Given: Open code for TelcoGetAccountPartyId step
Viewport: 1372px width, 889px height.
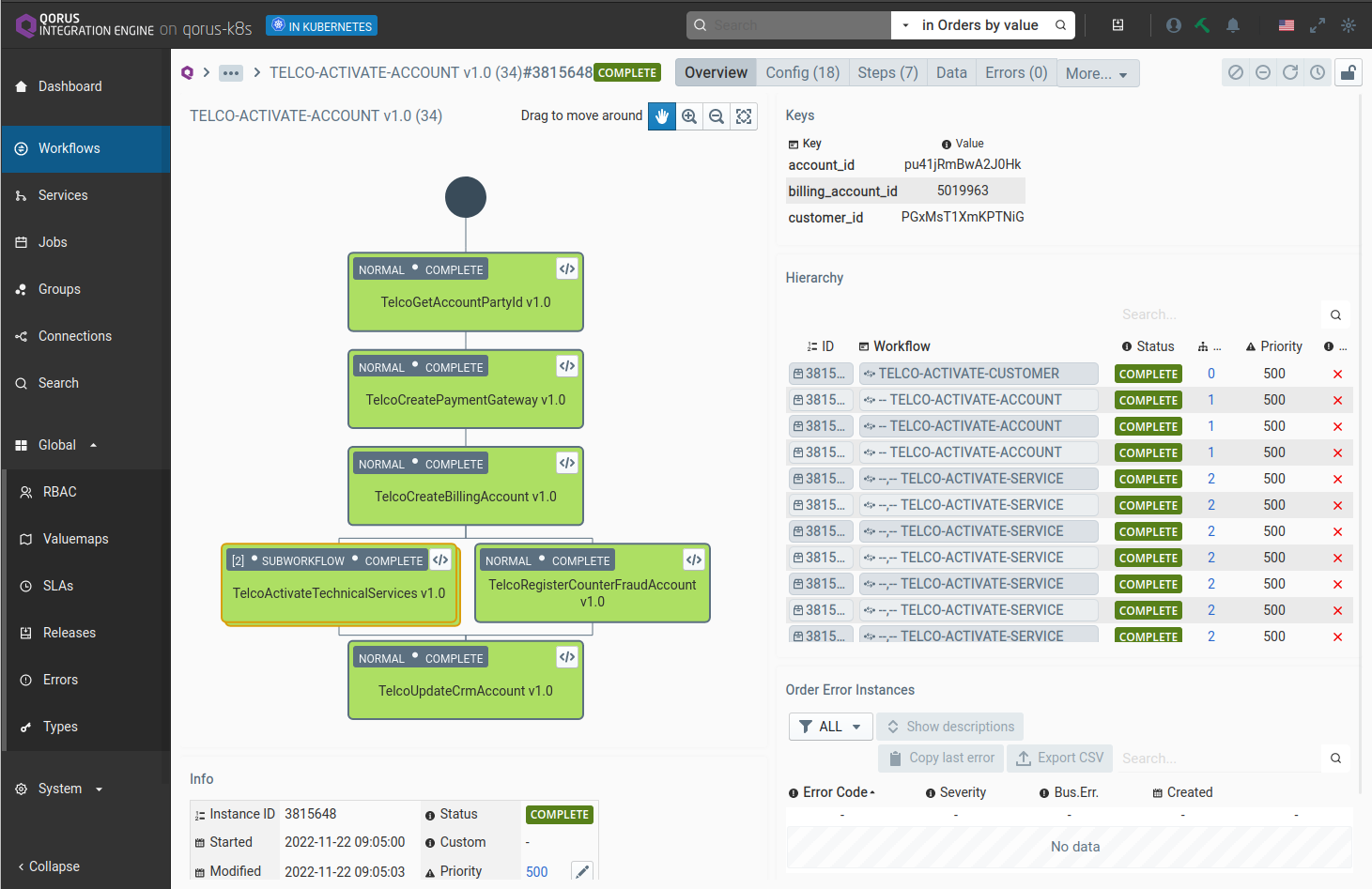Looking at the screenshot, I should tap(567, 268).
